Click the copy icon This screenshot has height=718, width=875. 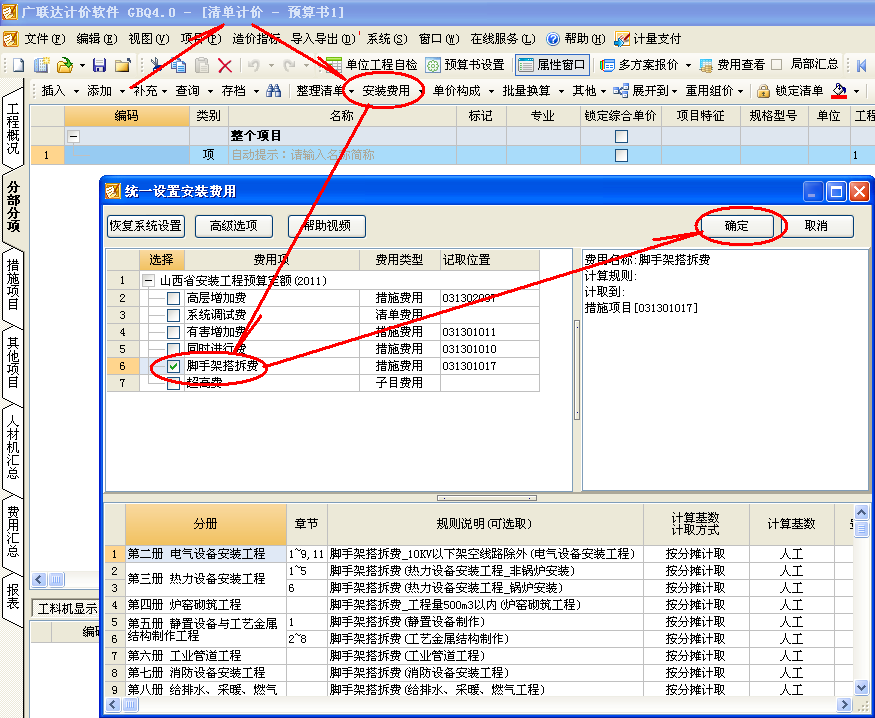179,65
